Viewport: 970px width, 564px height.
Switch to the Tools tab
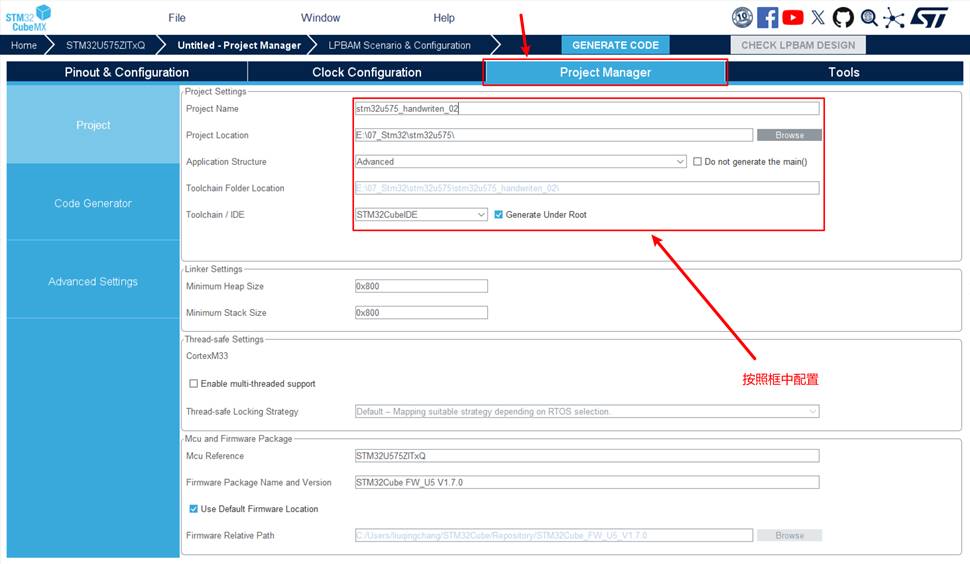coord(844,72)
